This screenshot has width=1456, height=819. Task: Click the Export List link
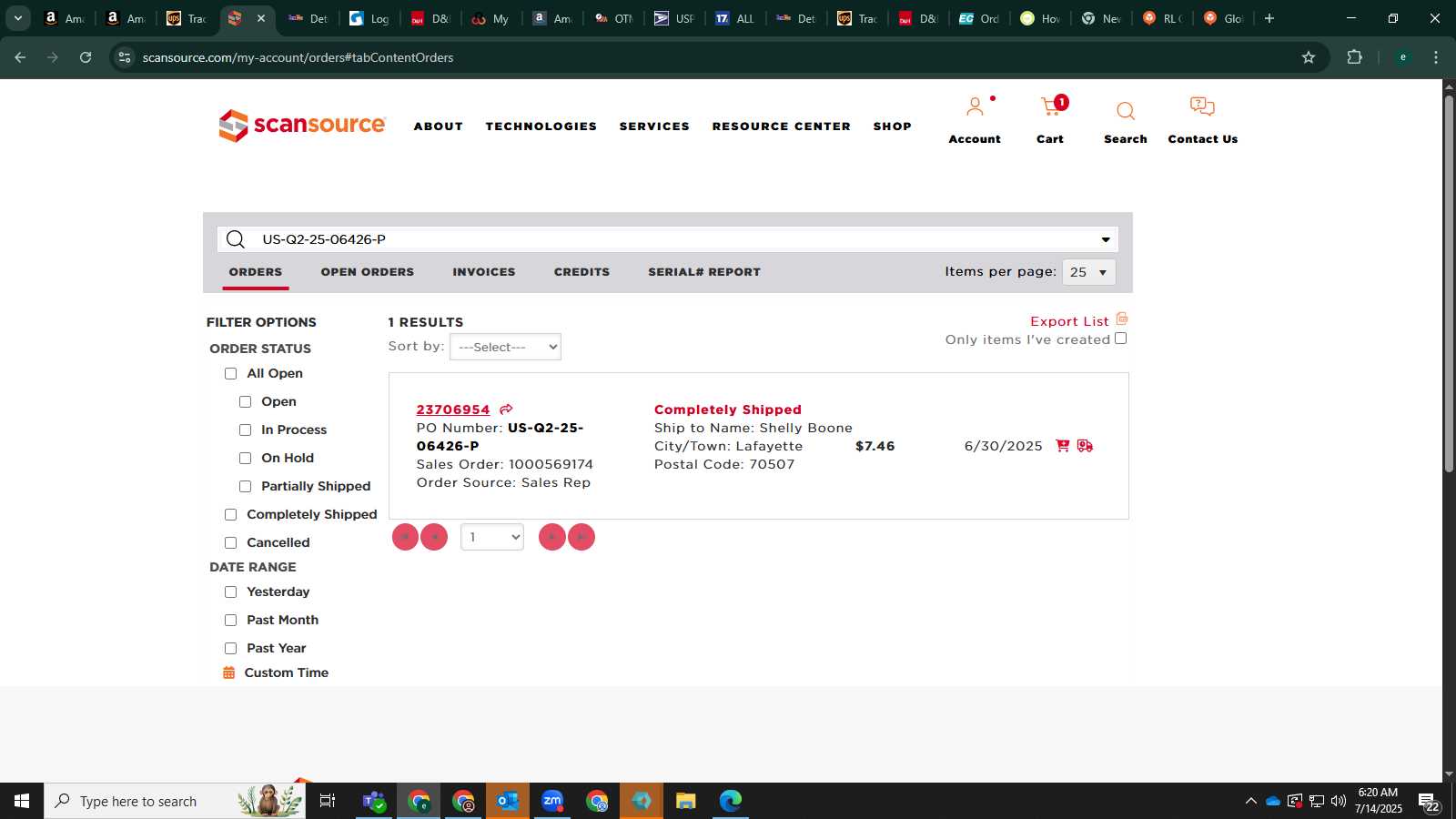pyautogui.click(x=1069, y=321)
